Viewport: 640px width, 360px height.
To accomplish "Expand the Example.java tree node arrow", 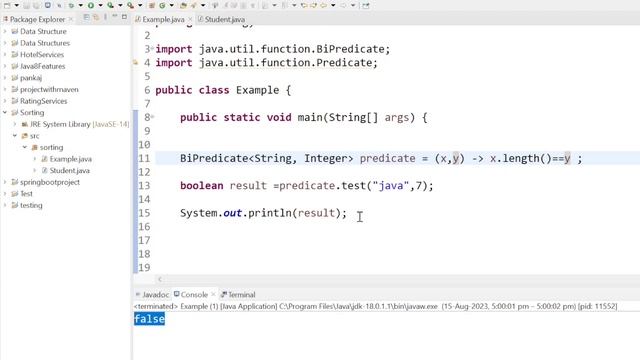I will [35, 159].
